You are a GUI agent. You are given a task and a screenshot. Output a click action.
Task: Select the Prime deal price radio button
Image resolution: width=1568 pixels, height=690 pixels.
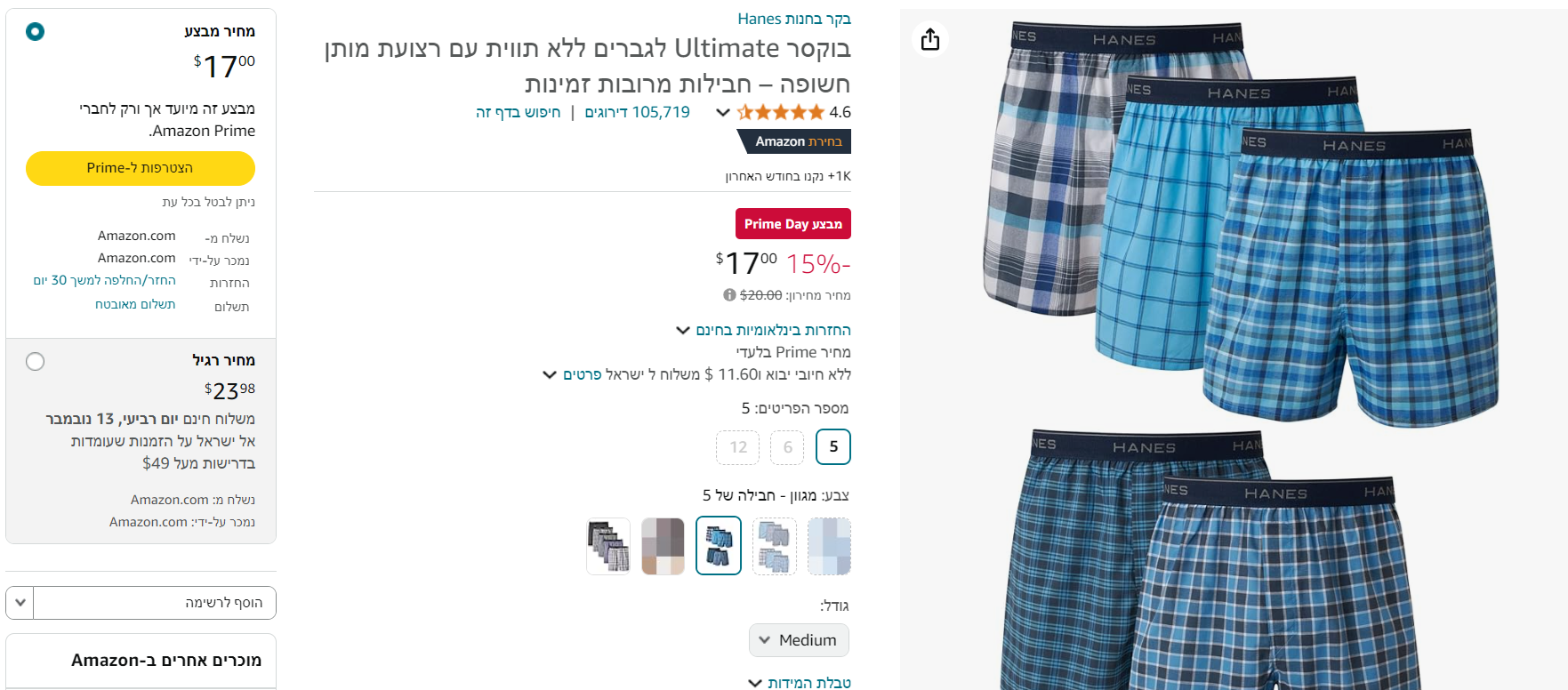point(35,32)
